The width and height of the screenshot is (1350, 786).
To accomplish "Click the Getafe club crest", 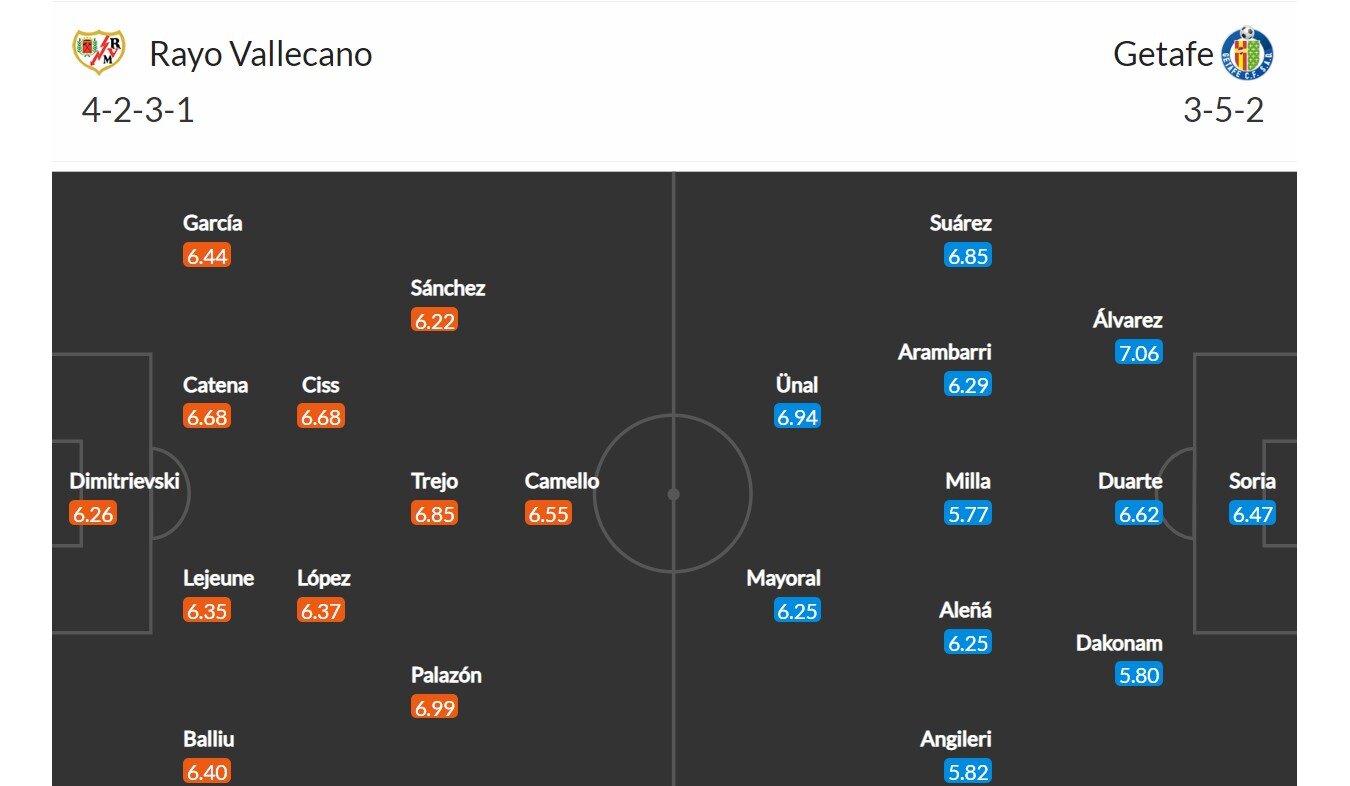I will coord(1246,52).
